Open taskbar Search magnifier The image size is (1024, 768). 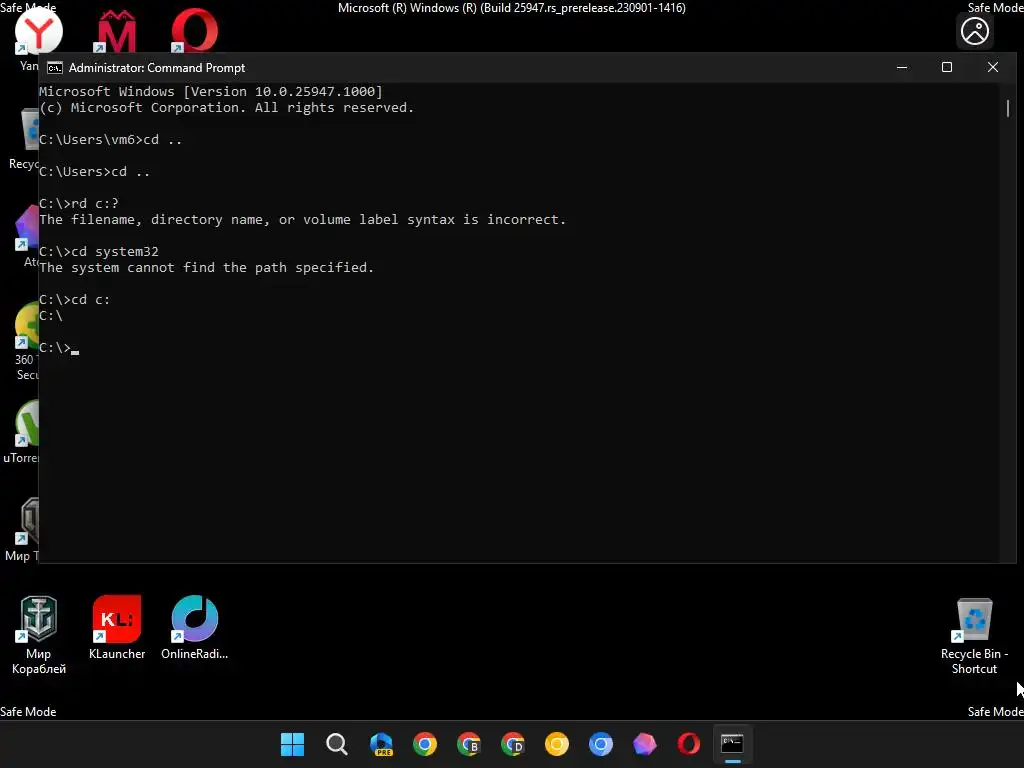[336, 744]
